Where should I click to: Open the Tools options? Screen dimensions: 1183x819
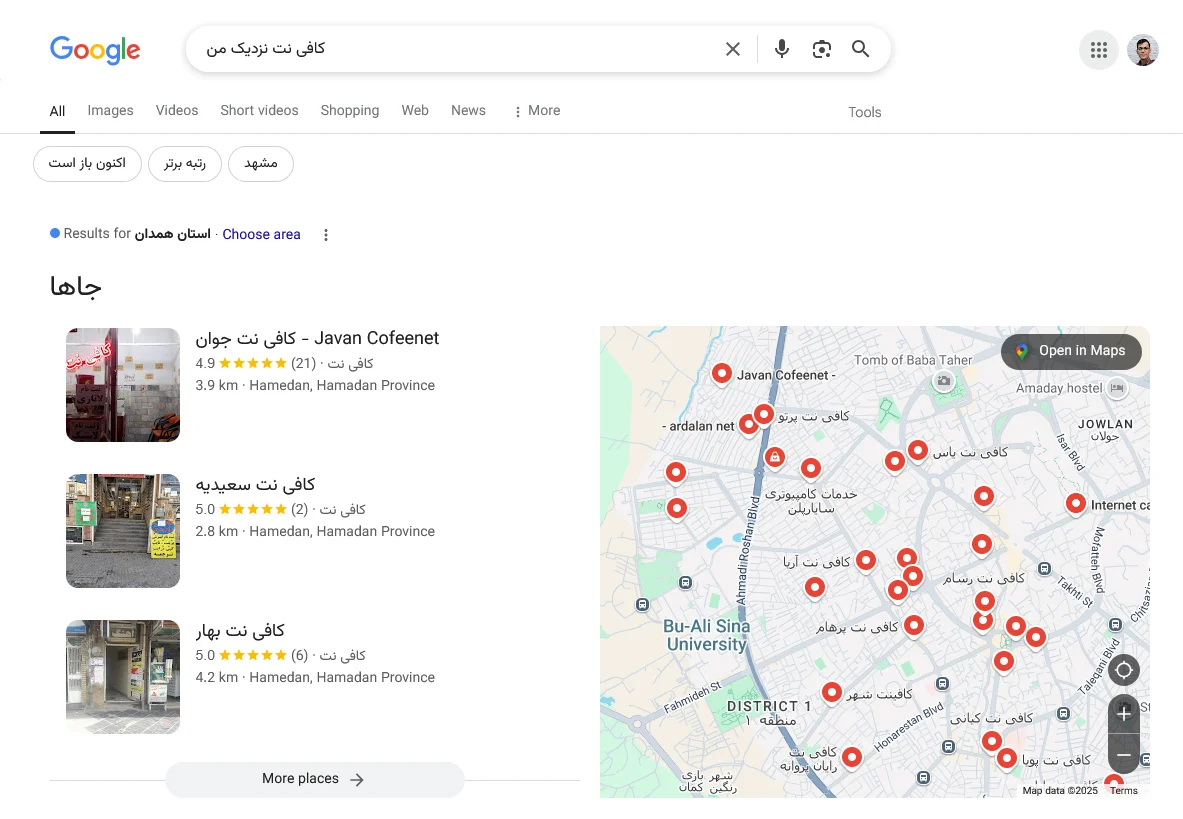[x=865, y=112]
